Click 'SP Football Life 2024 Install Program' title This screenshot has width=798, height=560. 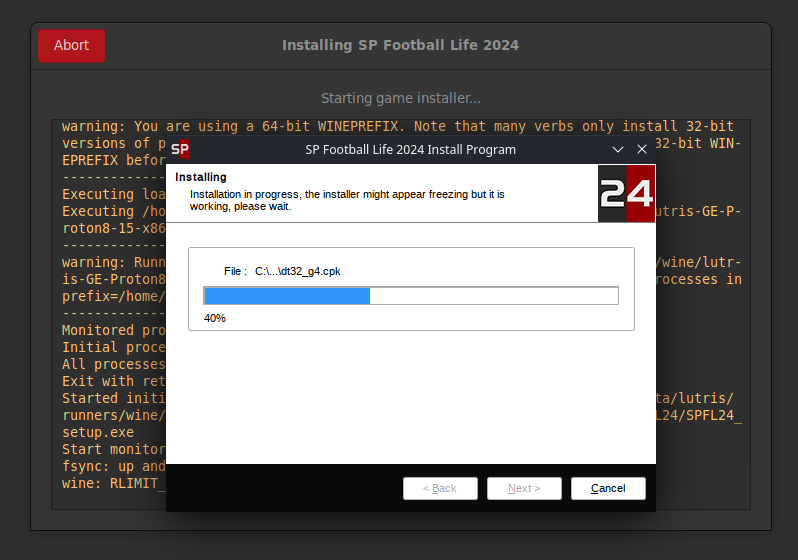(410, 150)
